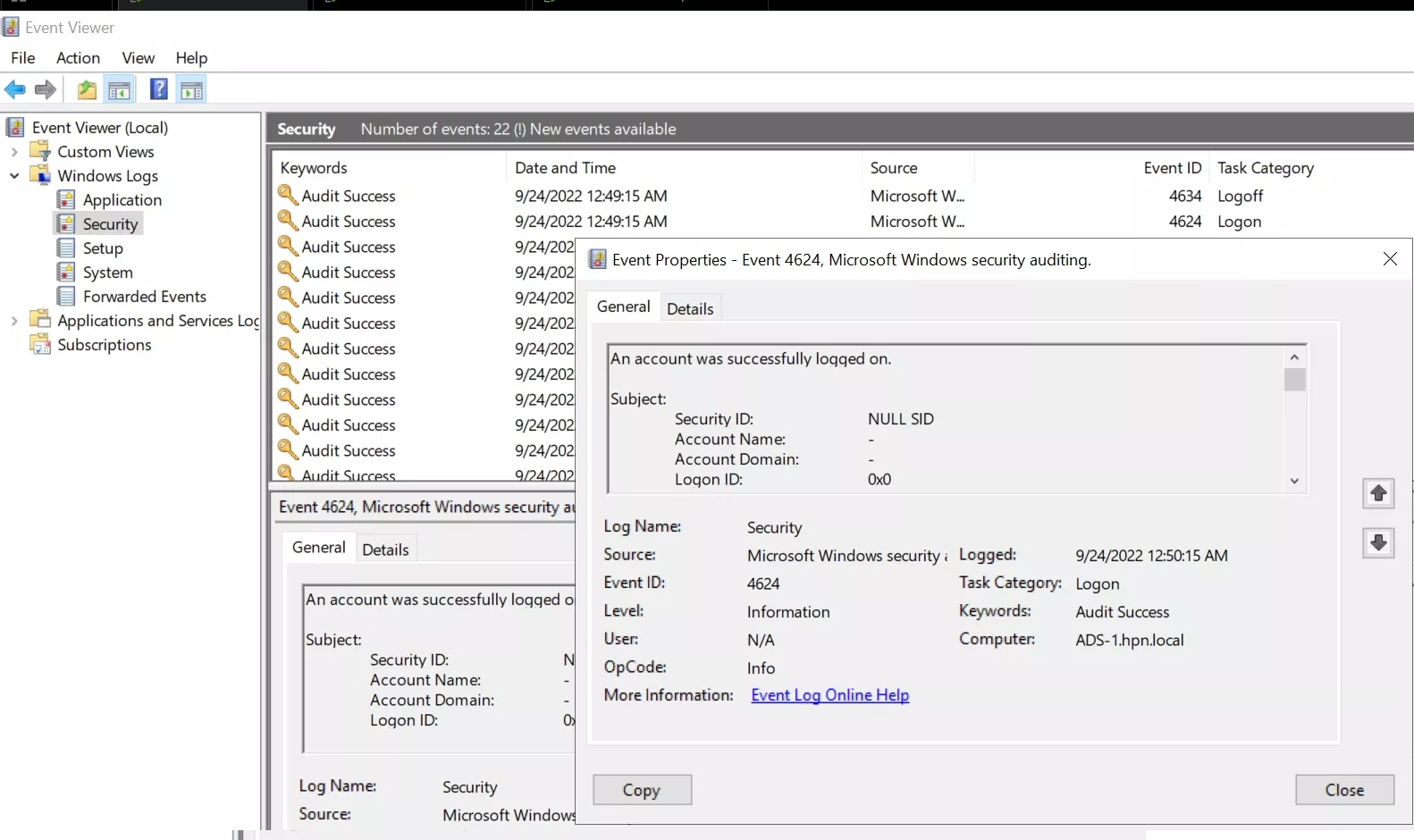Open the Help menu

coord(191,58)
